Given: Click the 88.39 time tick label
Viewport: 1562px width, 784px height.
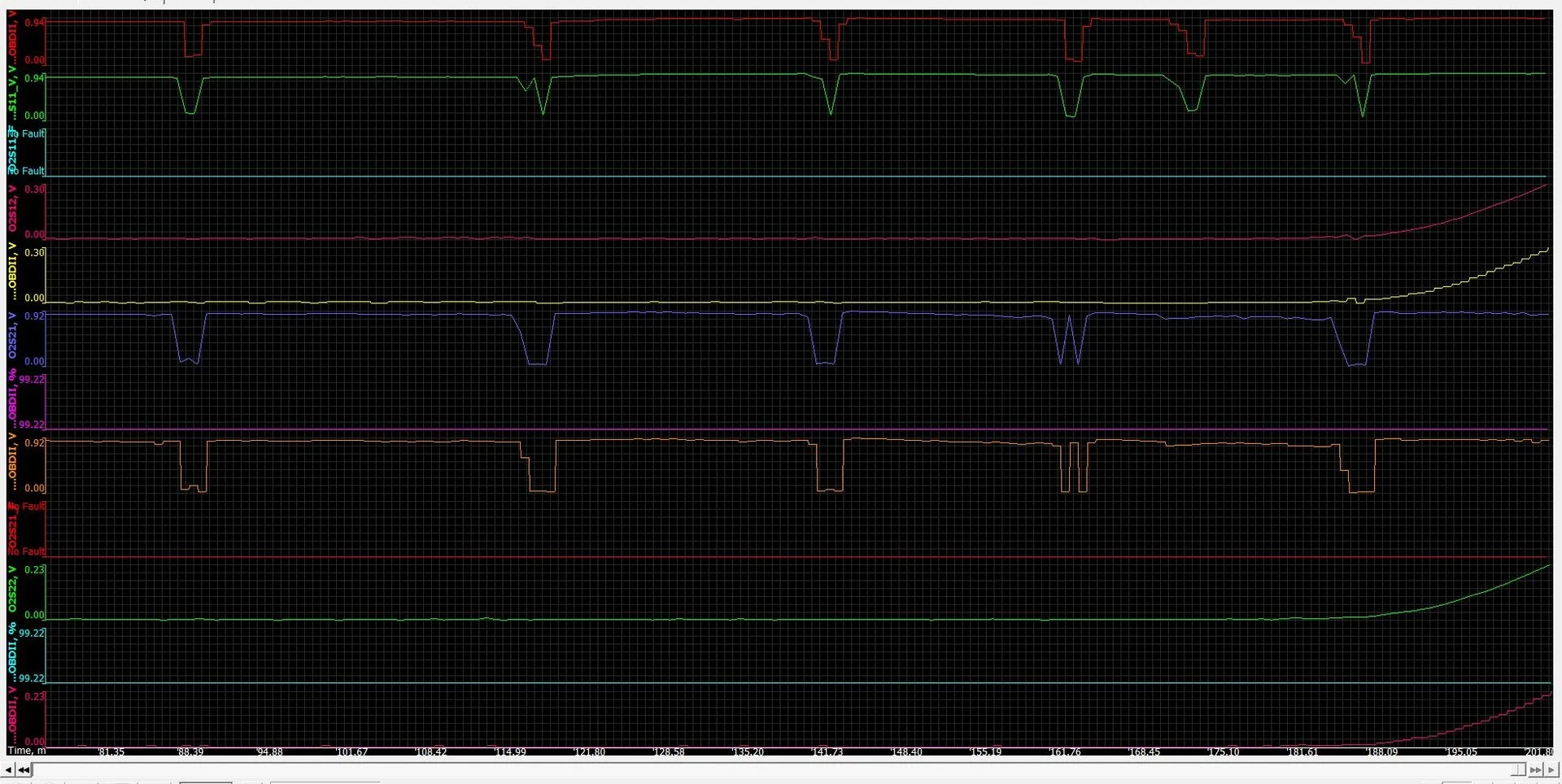Looking at the screenshot, I should coord(190,752).
